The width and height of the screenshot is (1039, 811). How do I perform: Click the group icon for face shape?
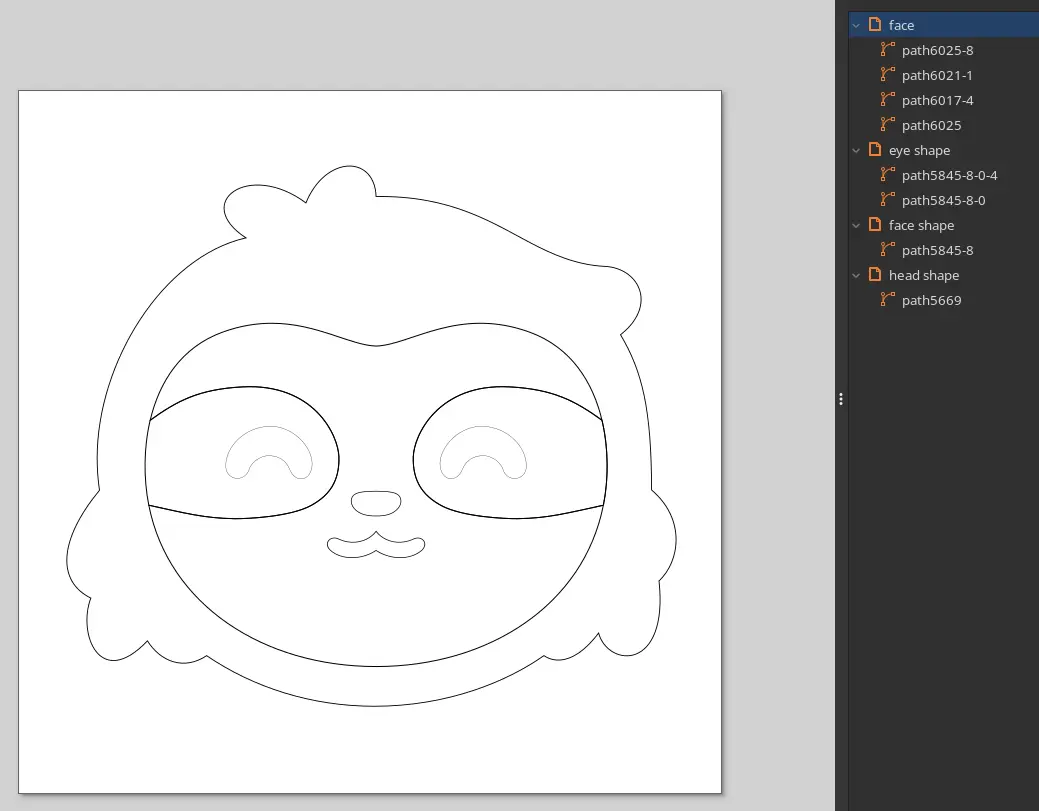[875, 224]
